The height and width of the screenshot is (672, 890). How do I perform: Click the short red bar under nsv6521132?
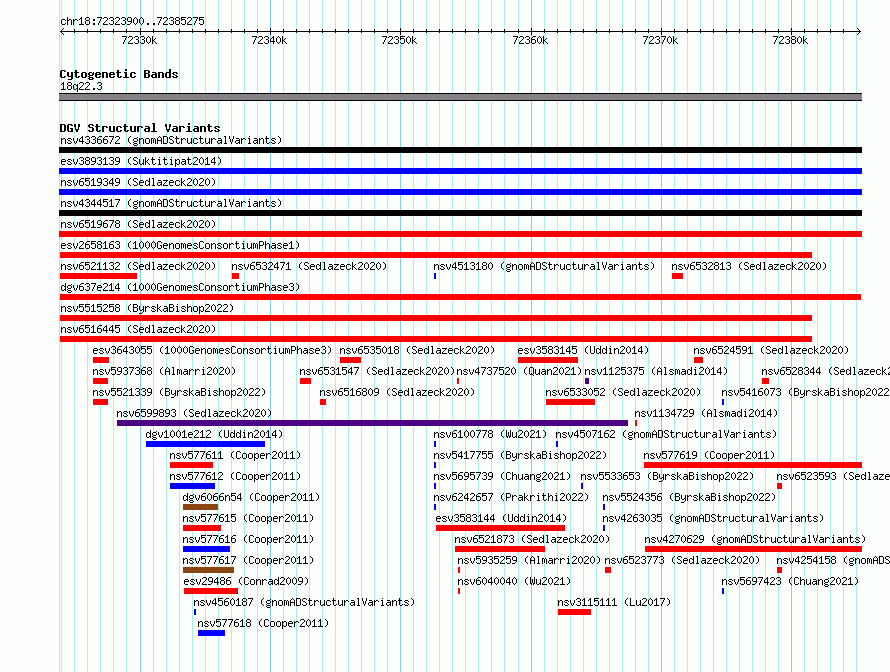(98, 276)
